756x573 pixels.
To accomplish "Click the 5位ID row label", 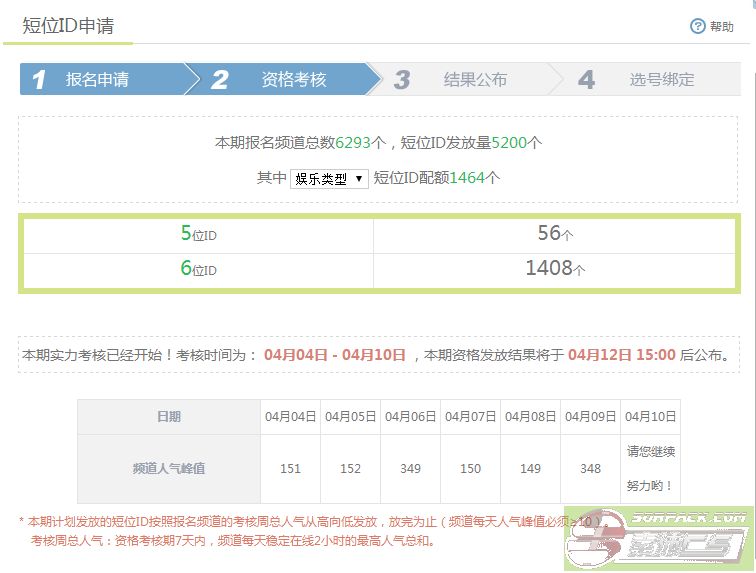I will 199,233.
